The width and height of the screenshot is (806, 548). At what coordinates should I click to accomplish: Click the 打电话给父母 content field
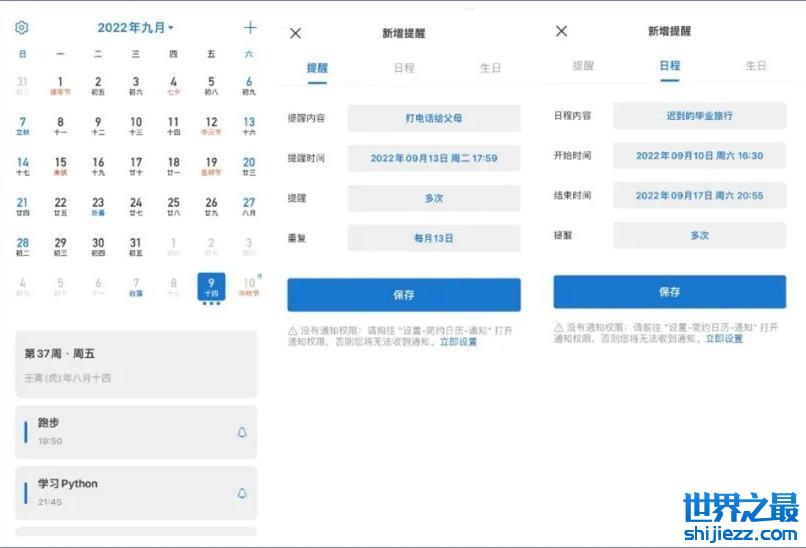pyautogui.click(x=433, y=118)
